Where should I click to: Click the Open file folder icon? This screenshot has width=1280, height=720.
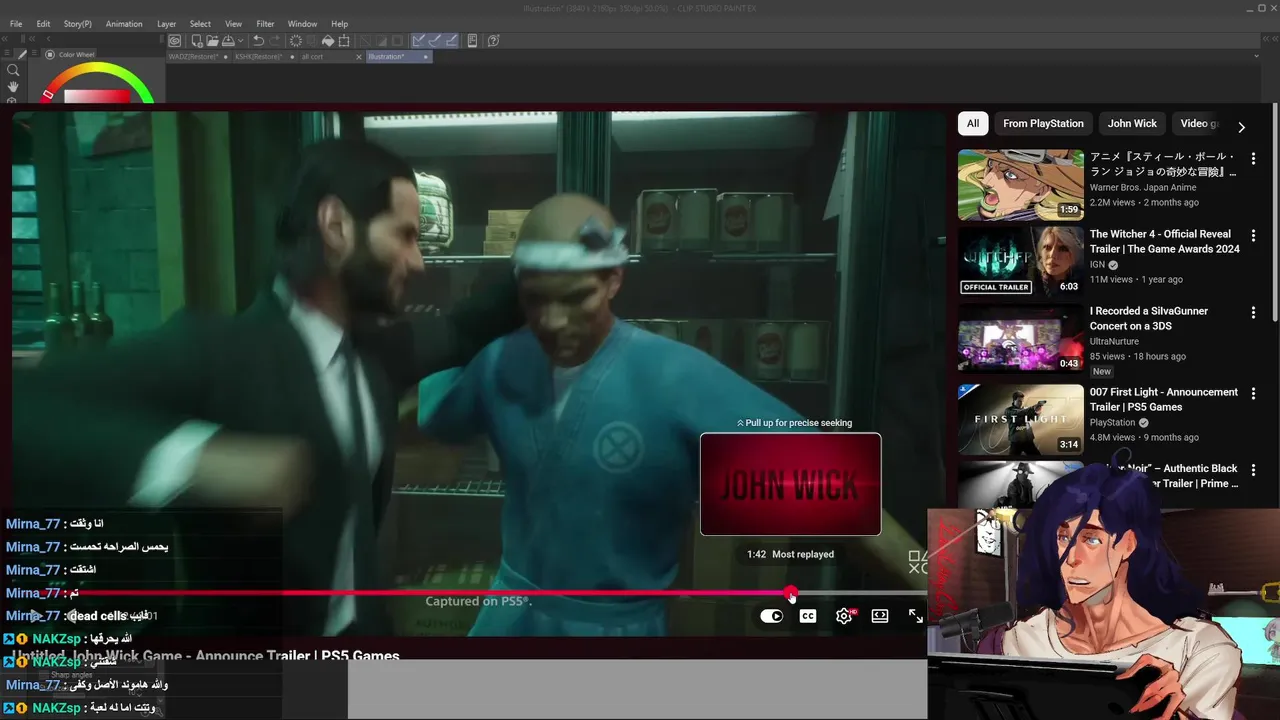[213, 41]
